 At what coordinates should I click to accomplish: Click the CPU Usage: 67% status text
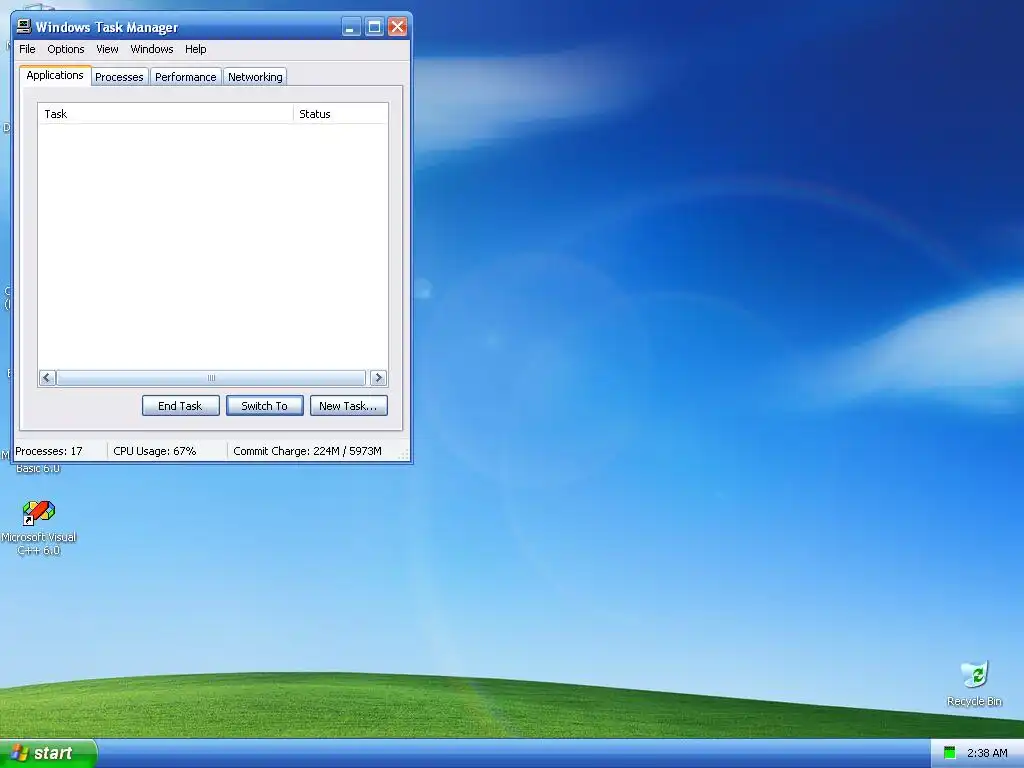point(155,451)
